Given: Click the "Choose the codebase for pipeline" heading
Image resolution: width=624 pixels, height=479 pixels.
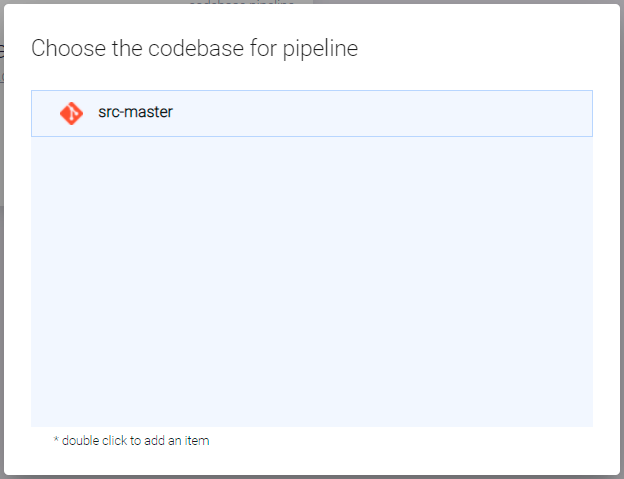Looking at the screenshot, I should (x=194, y=48).
